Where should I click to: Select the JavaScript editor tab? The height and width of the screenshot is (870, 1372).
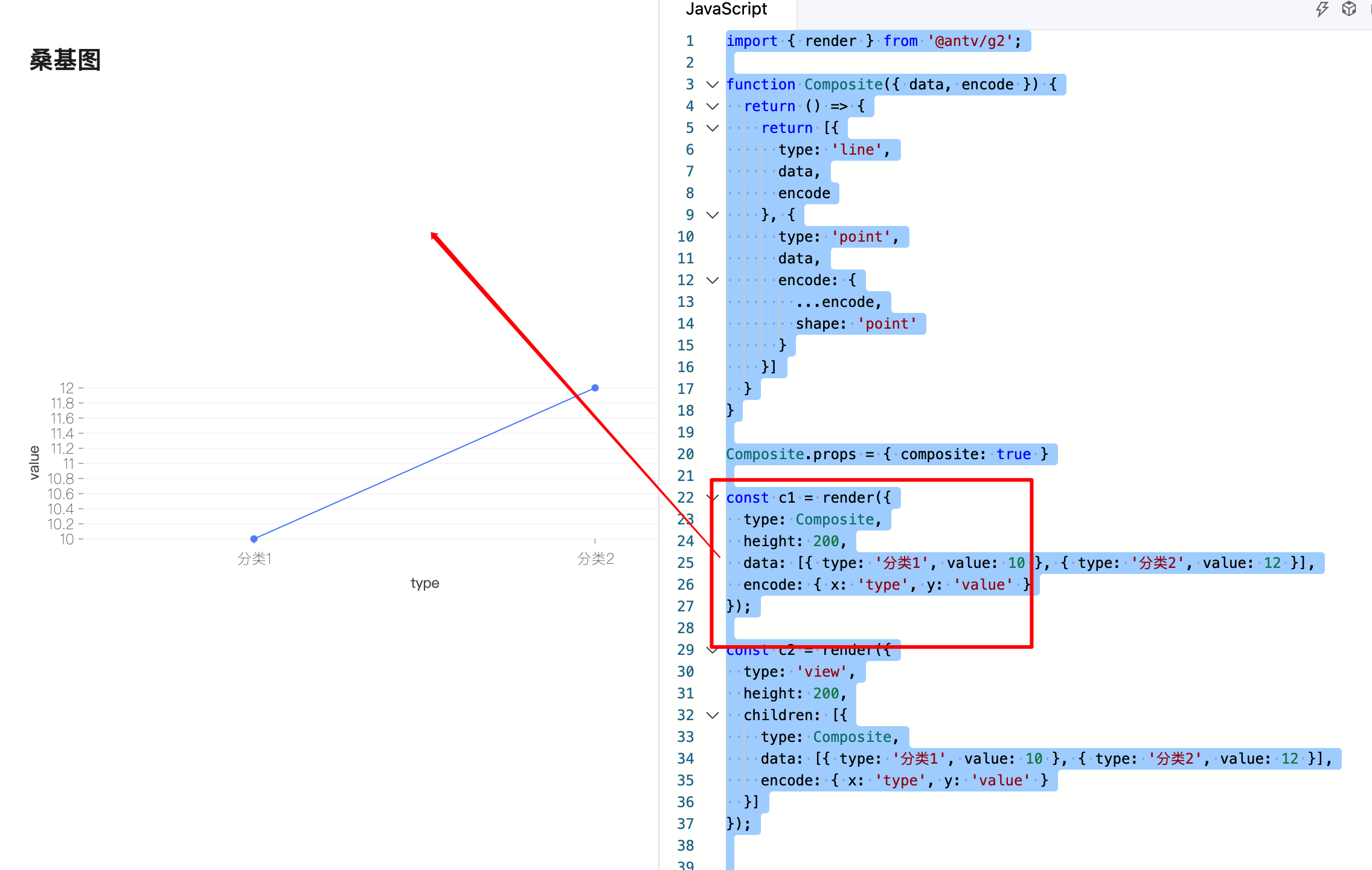point(726,9)
